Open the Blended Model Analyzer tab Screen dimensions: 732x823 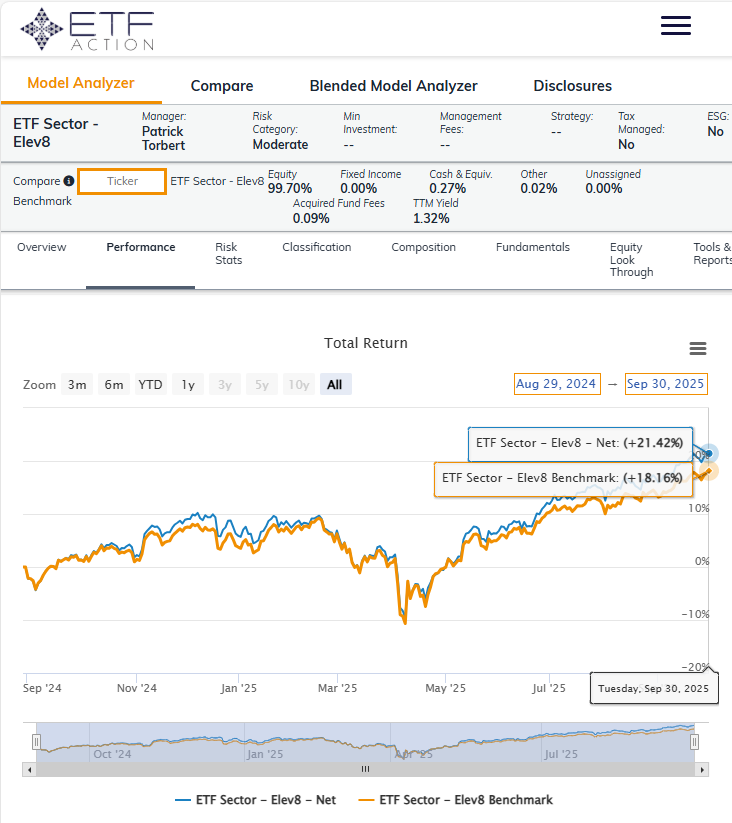[393, 86]
